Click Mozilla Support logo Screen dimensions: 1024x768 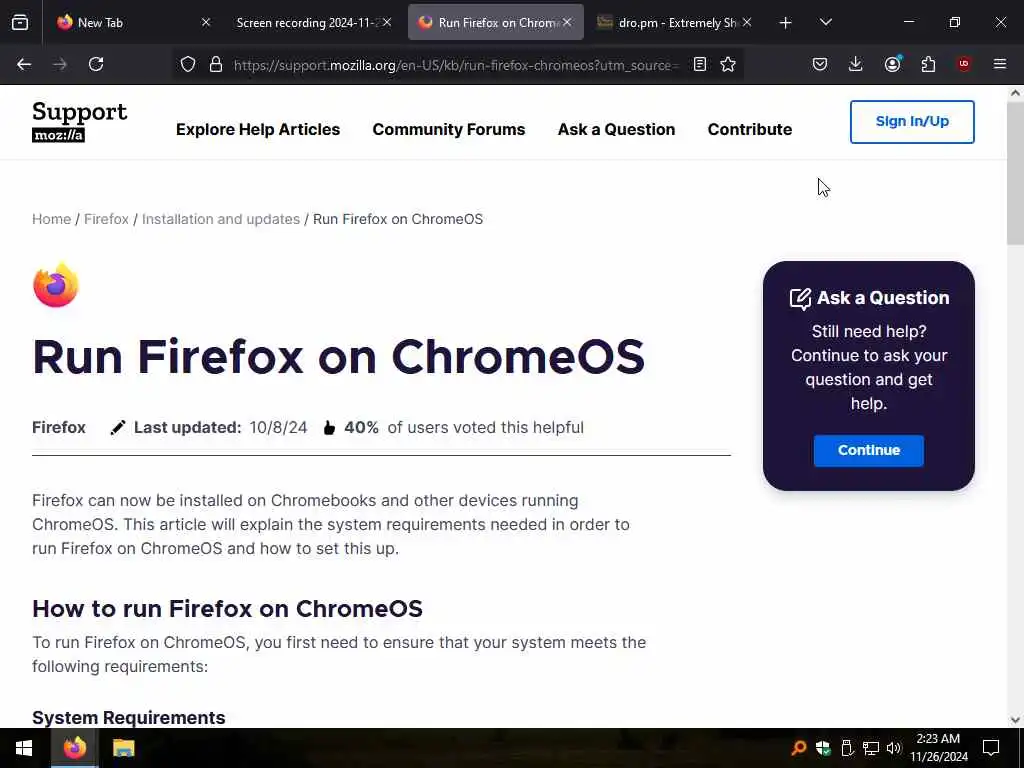79,121
